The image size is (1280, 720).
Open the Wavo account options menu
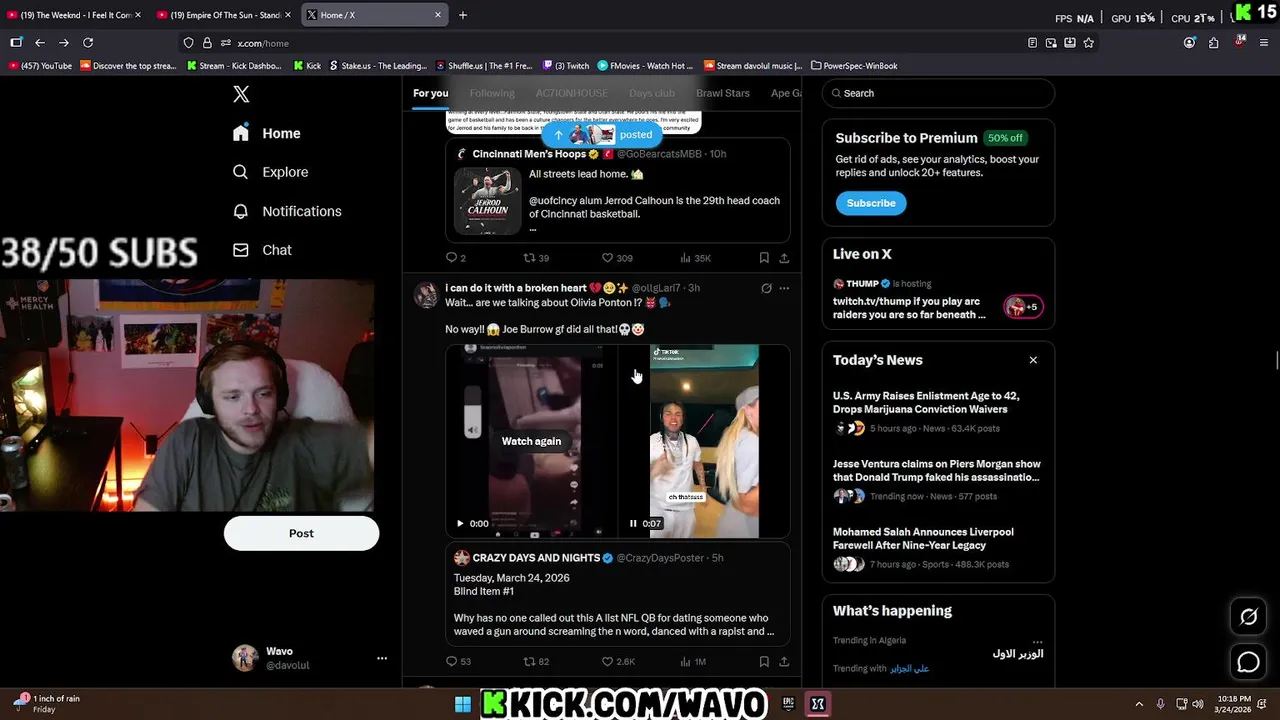pyautogui.click(x=381, y=658)
